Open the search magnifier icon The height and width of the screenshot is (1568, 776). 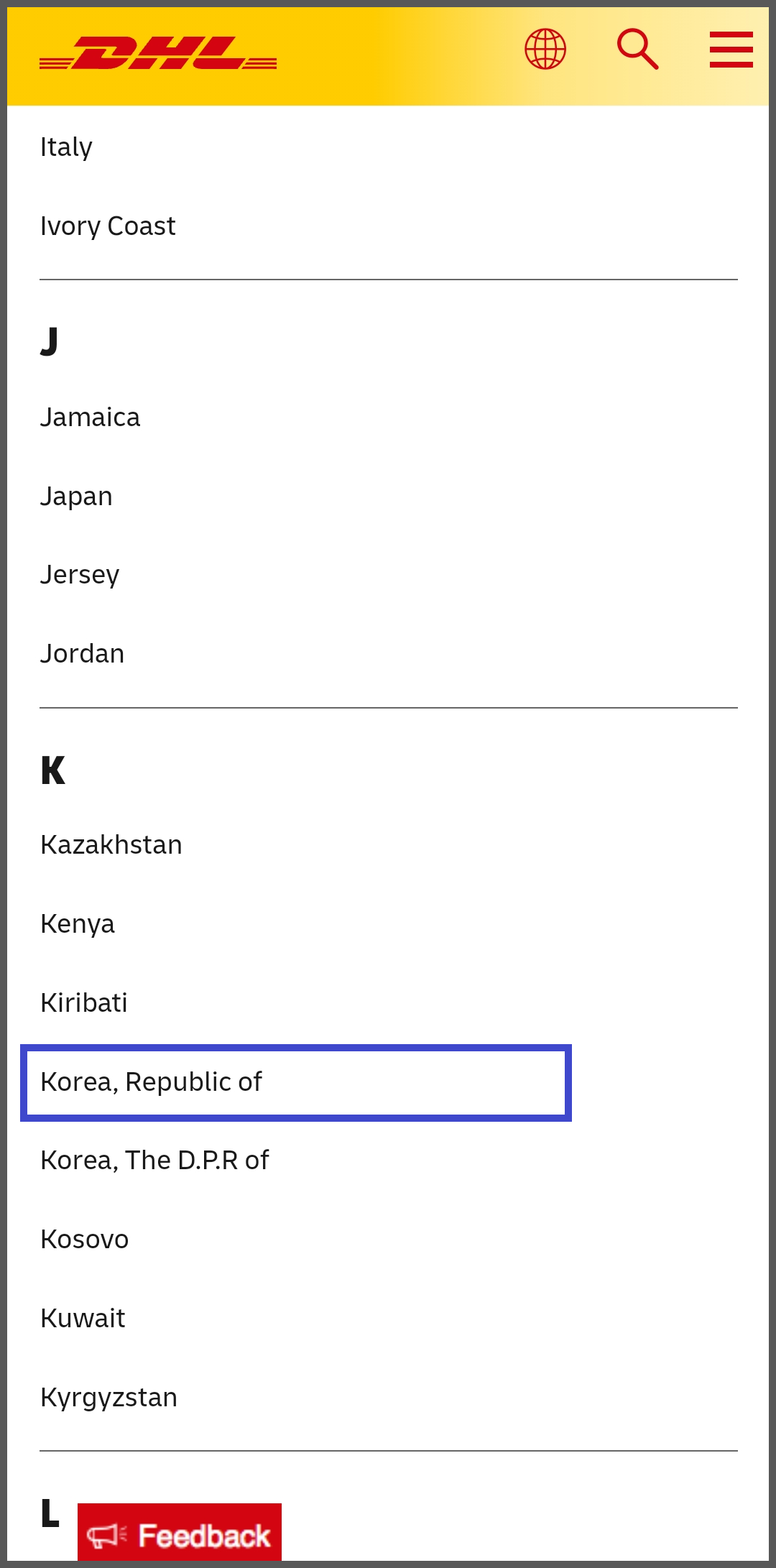638,49
